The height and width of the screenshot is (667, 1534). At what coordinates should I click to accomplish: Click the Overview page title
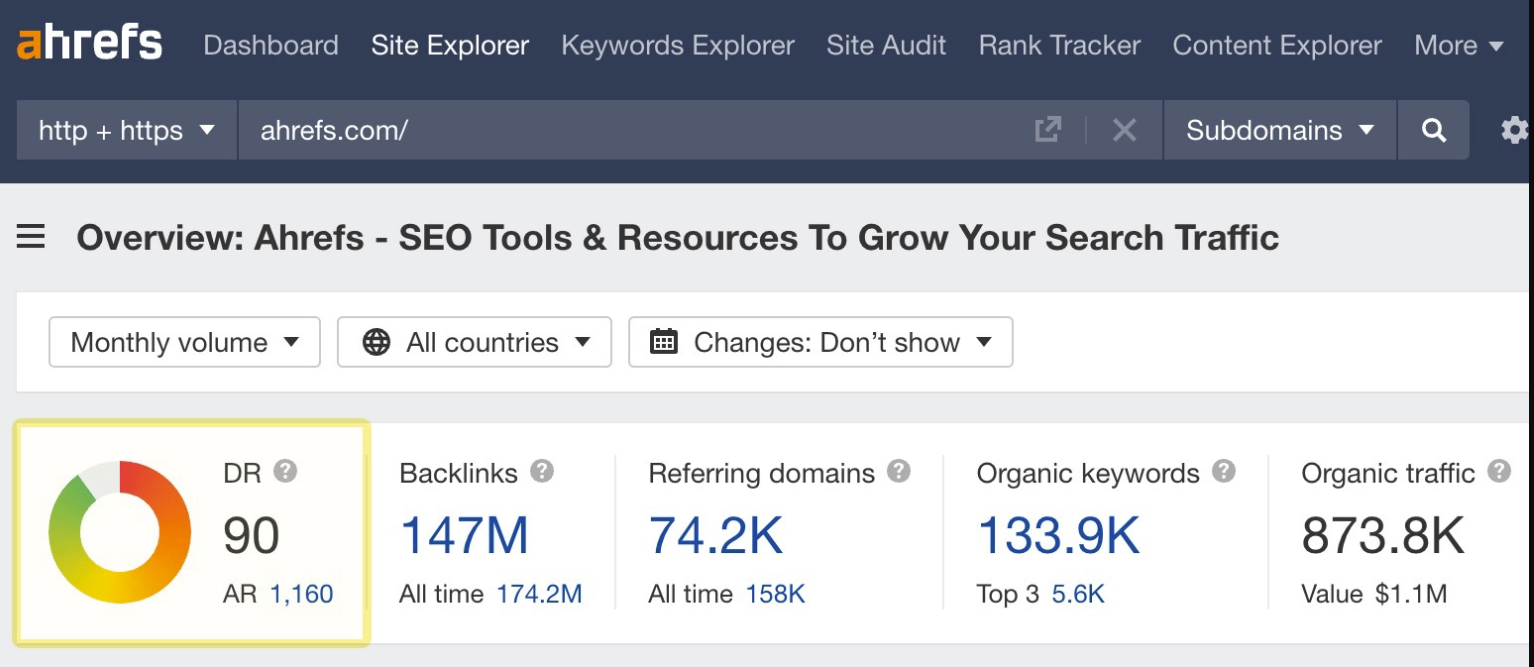tap(678, 238)
